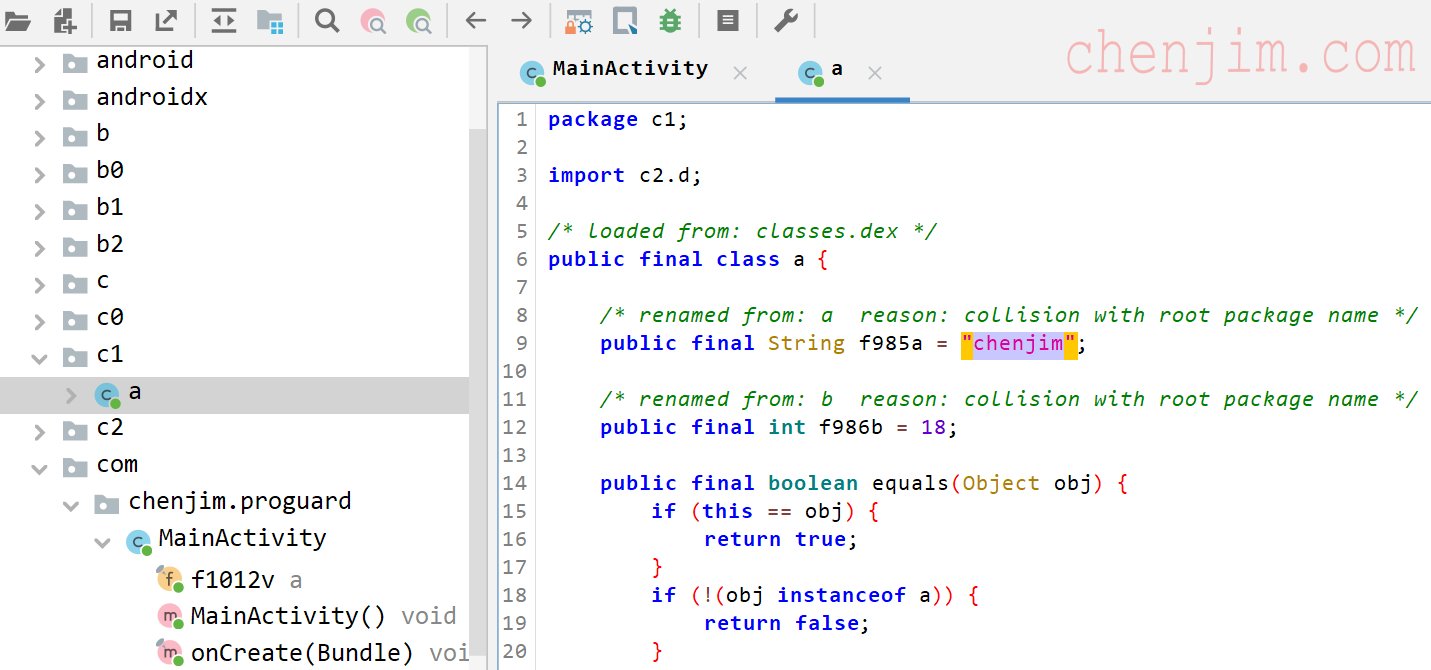
Task: Toggle Sync with editor in toolbar
Action: [x=224, y=20]
